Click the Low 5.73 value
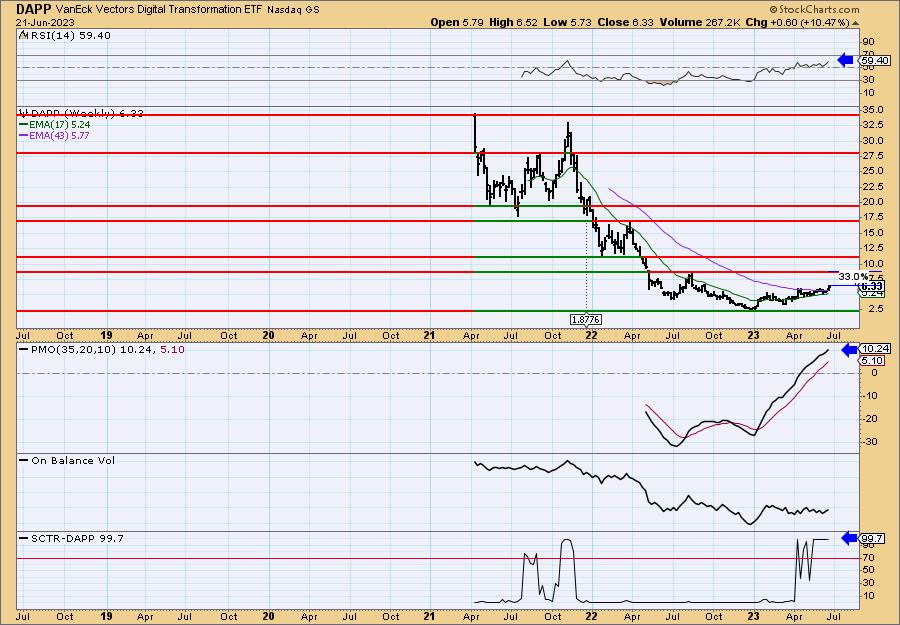This screenshot has height=625, width=900. (568, 22)
